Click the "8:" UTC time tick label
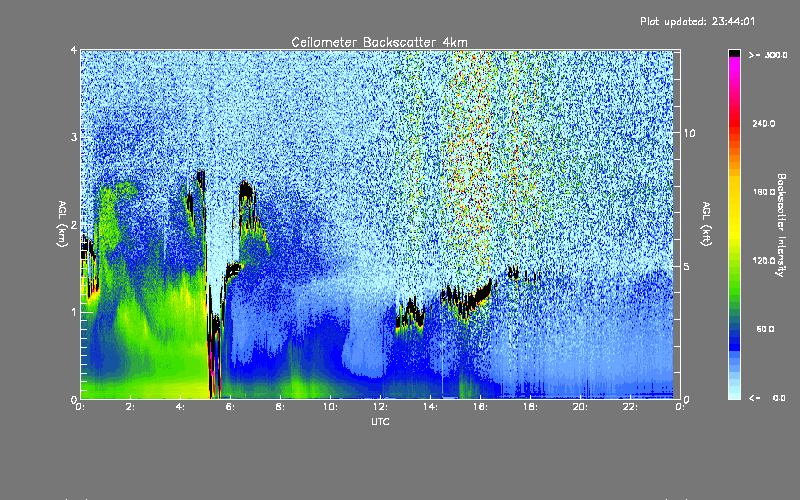 tap(281, 407)
